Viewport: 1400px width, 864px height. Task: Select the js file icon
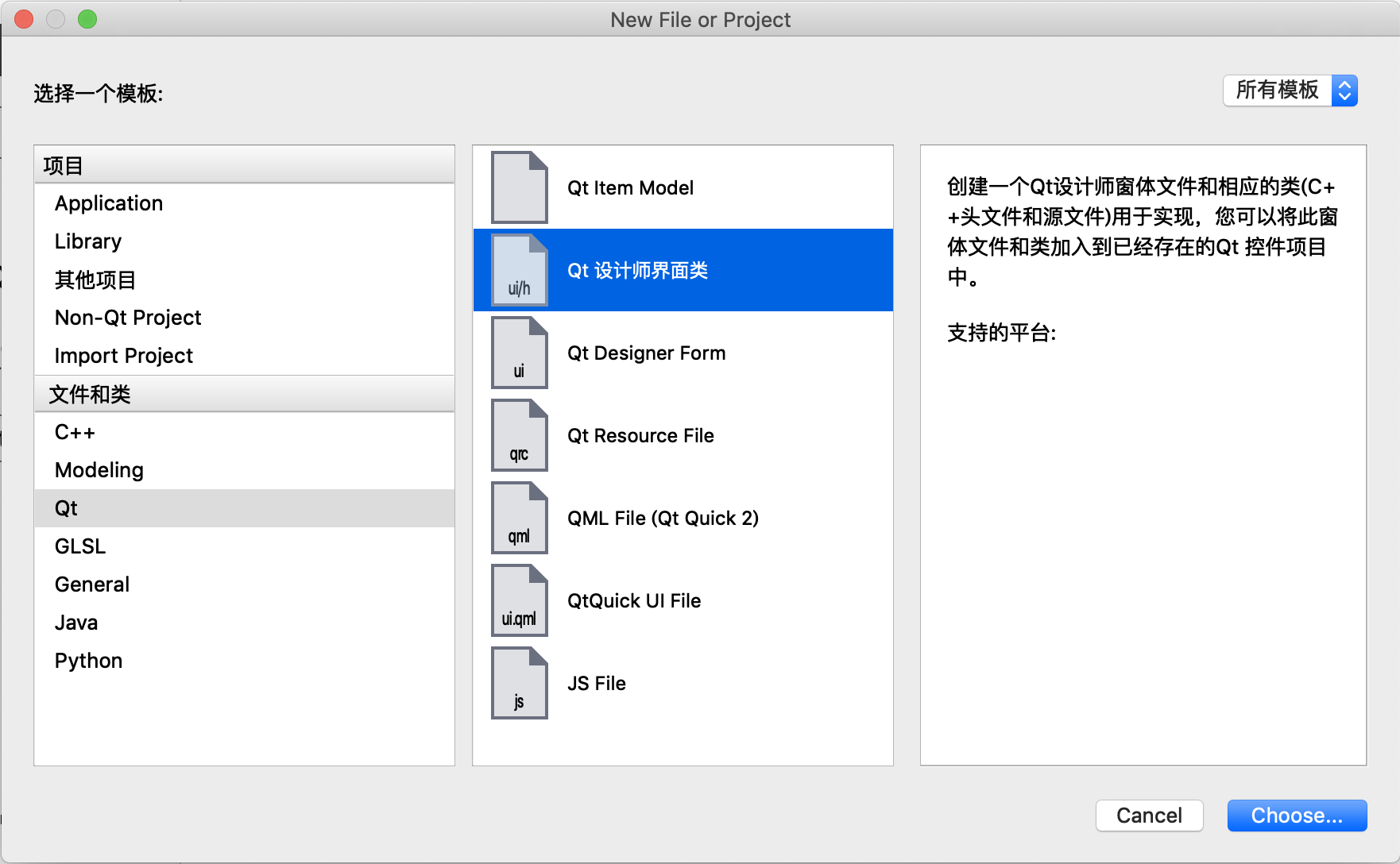[x=519, y=683]
